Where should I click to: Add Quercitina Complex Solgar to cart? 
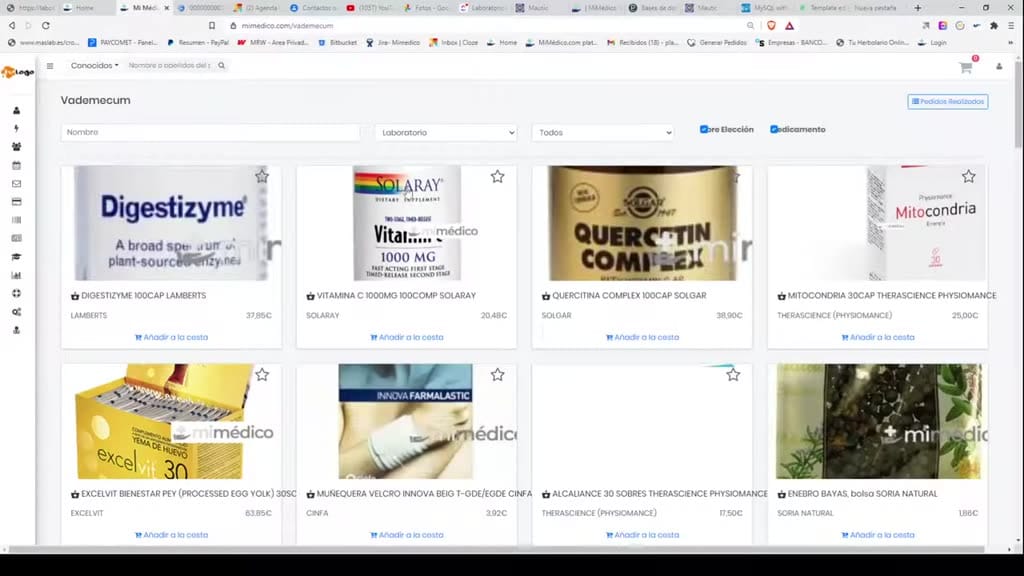click(x=643, y=338)
